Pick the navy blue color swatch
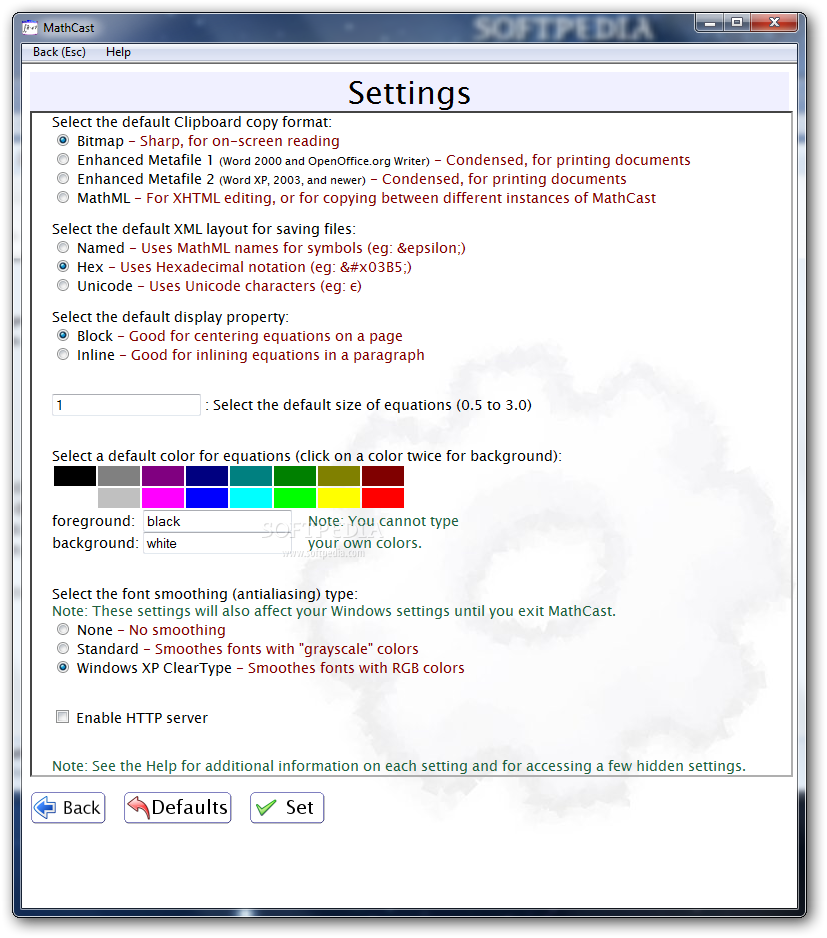Viewport: 827px width, 938px height. 206,476
